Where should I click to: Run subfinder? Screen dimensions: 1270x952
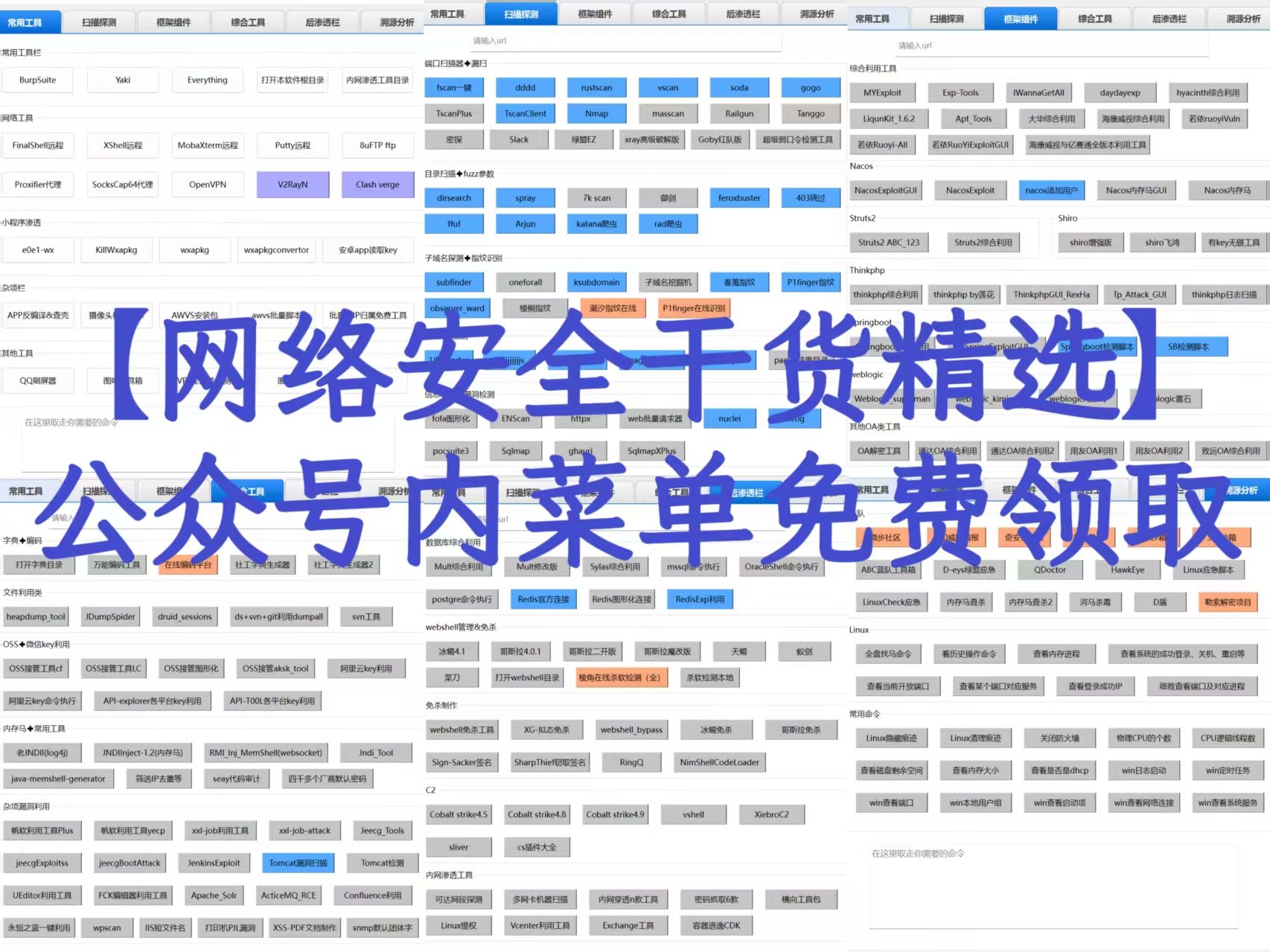454,283
